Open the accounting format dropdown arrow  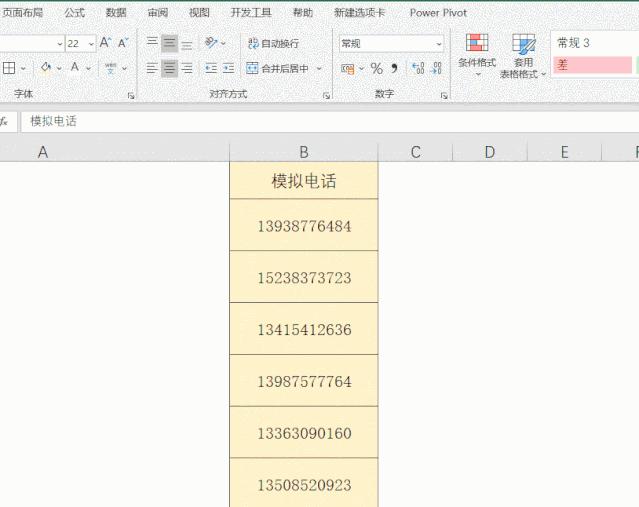point(361,68)
